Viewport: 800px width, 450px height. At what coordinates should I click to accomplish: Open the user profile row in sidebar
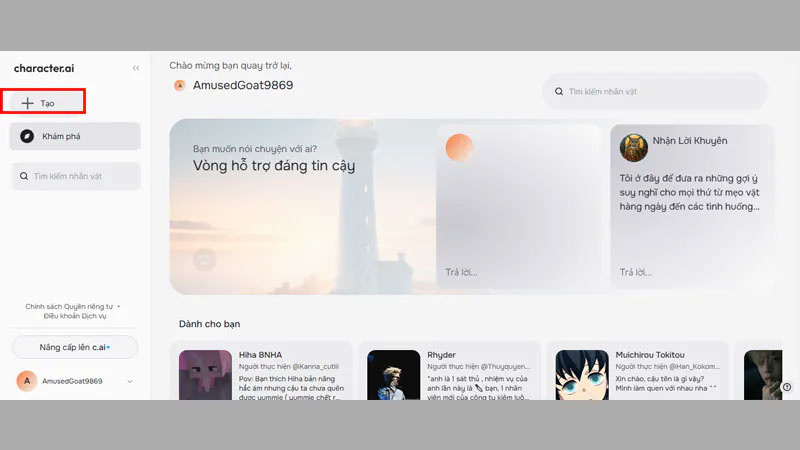tap(75, 381)
